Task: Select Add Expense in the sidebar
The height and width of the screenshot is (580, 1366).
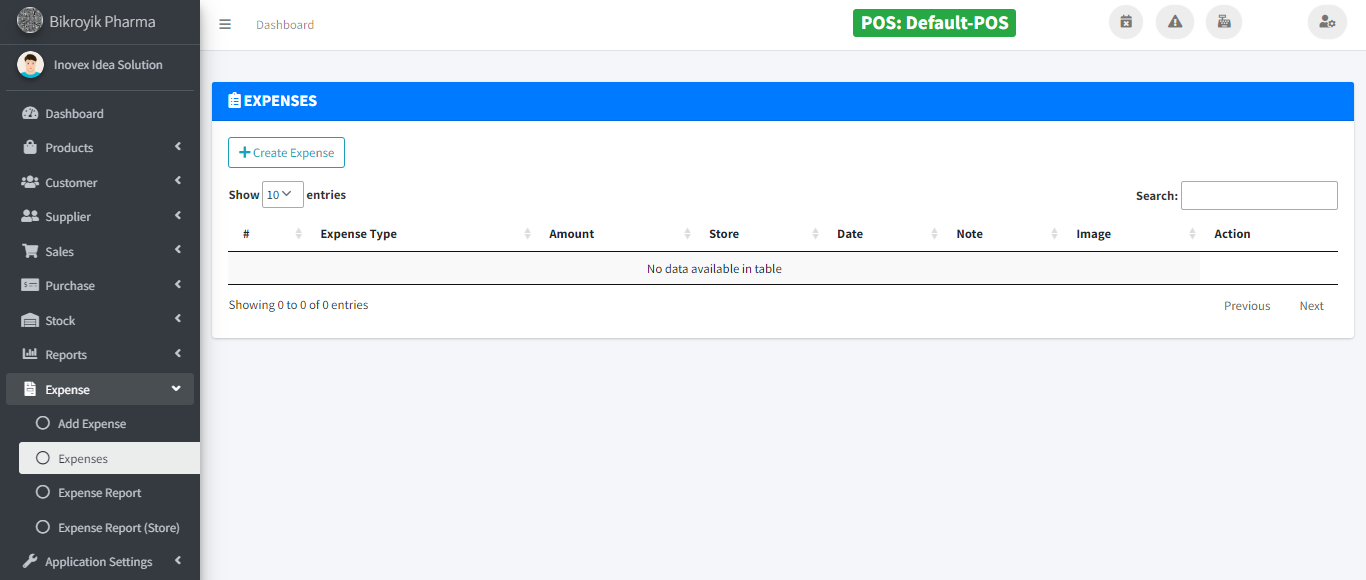Action: [92, 424]
